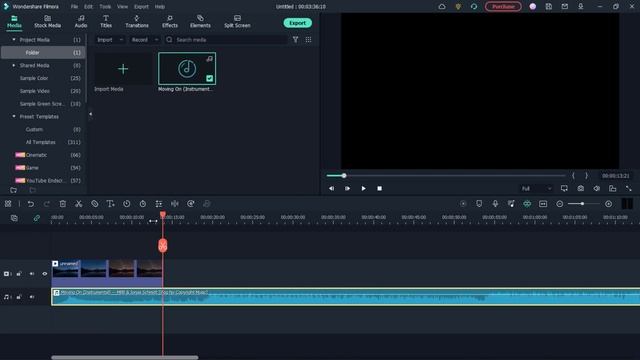Viewport: 640px width, 360px height.
Task: Click the Add Track manager icon
Action: [x=14, y=218]
